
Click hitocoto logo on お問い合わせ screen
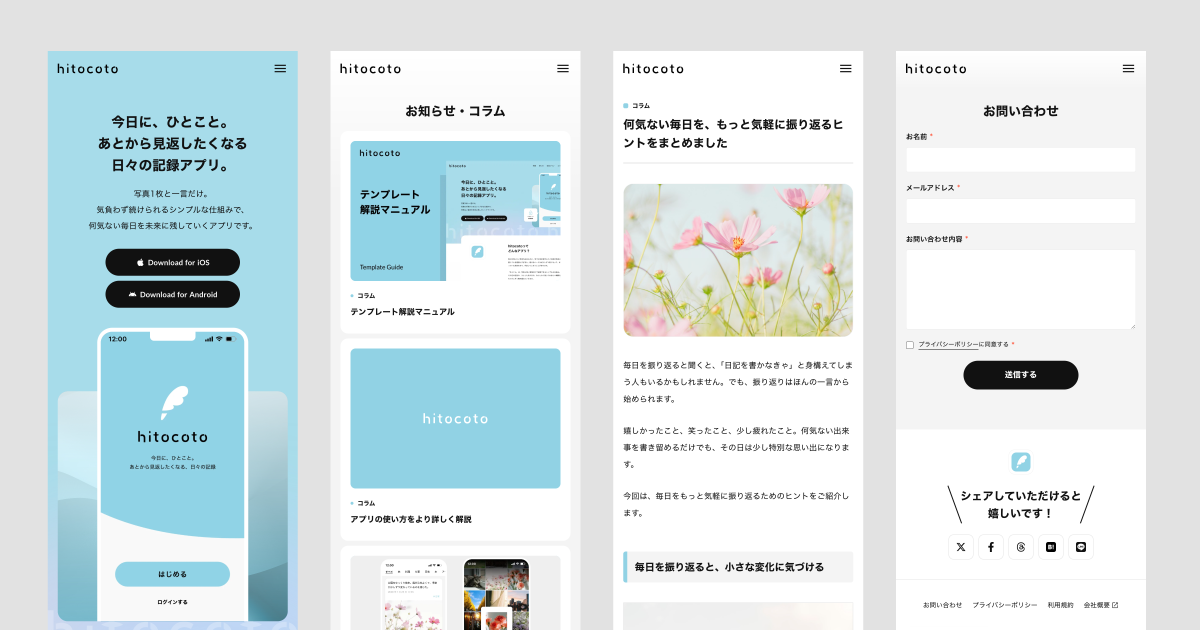pyautogui.click(x=937, y=69)
